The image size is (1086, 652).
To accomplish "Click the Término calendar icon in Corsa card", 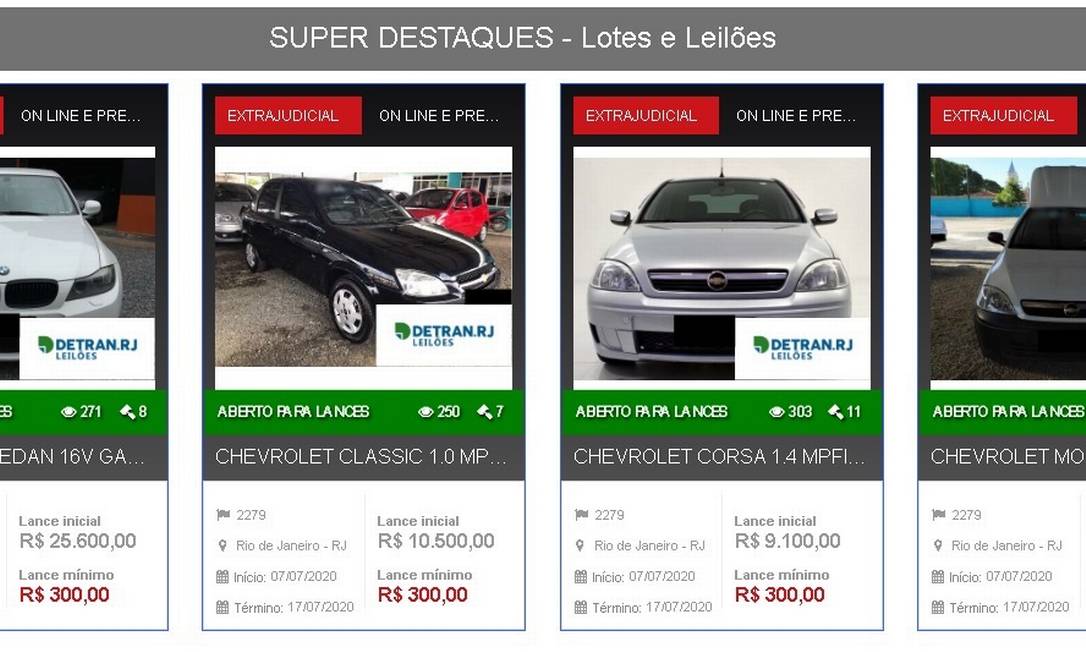I will click(580, 608).
